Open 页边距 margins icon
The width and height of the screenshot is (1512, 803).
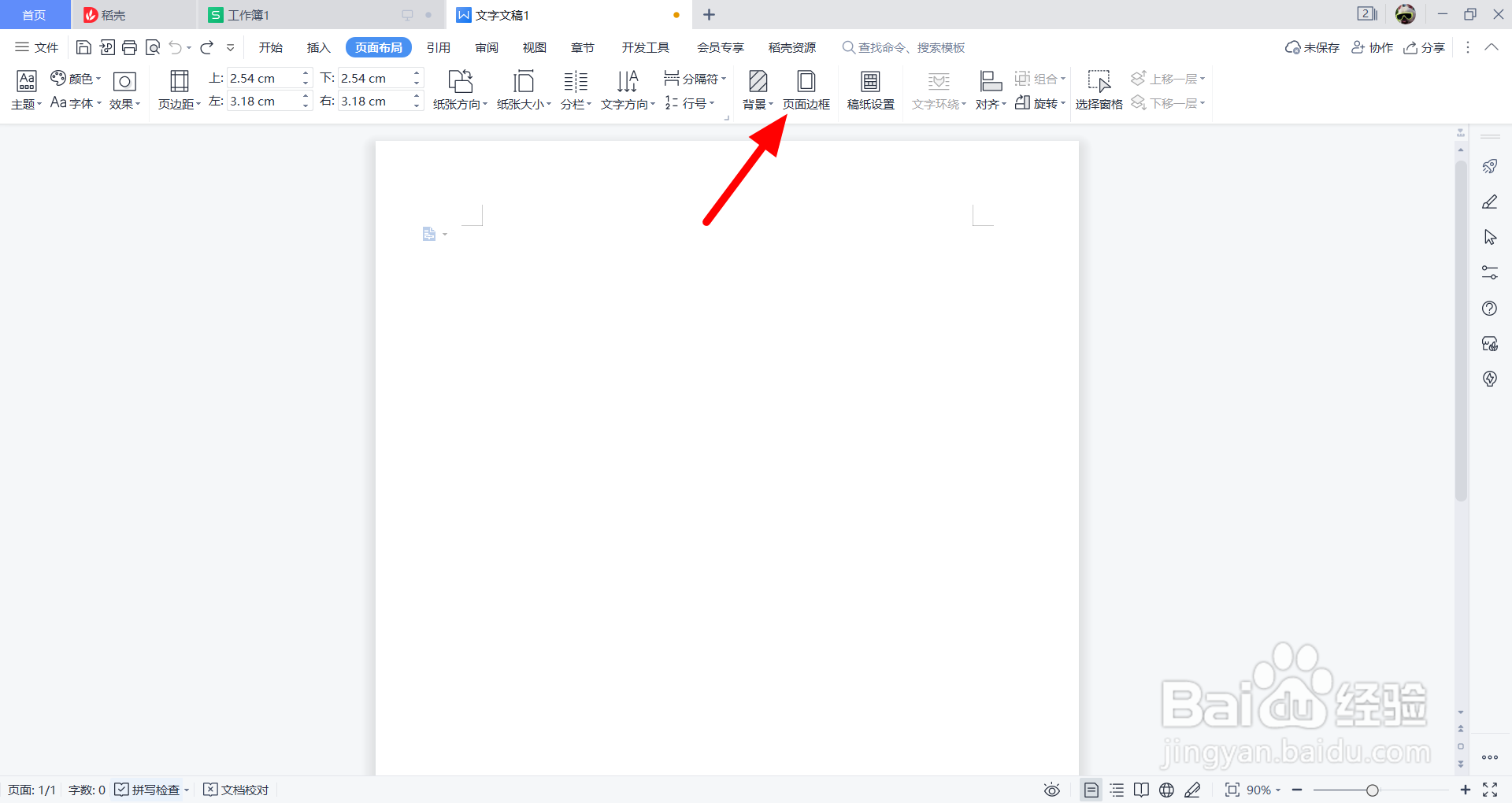pos(180,91)
